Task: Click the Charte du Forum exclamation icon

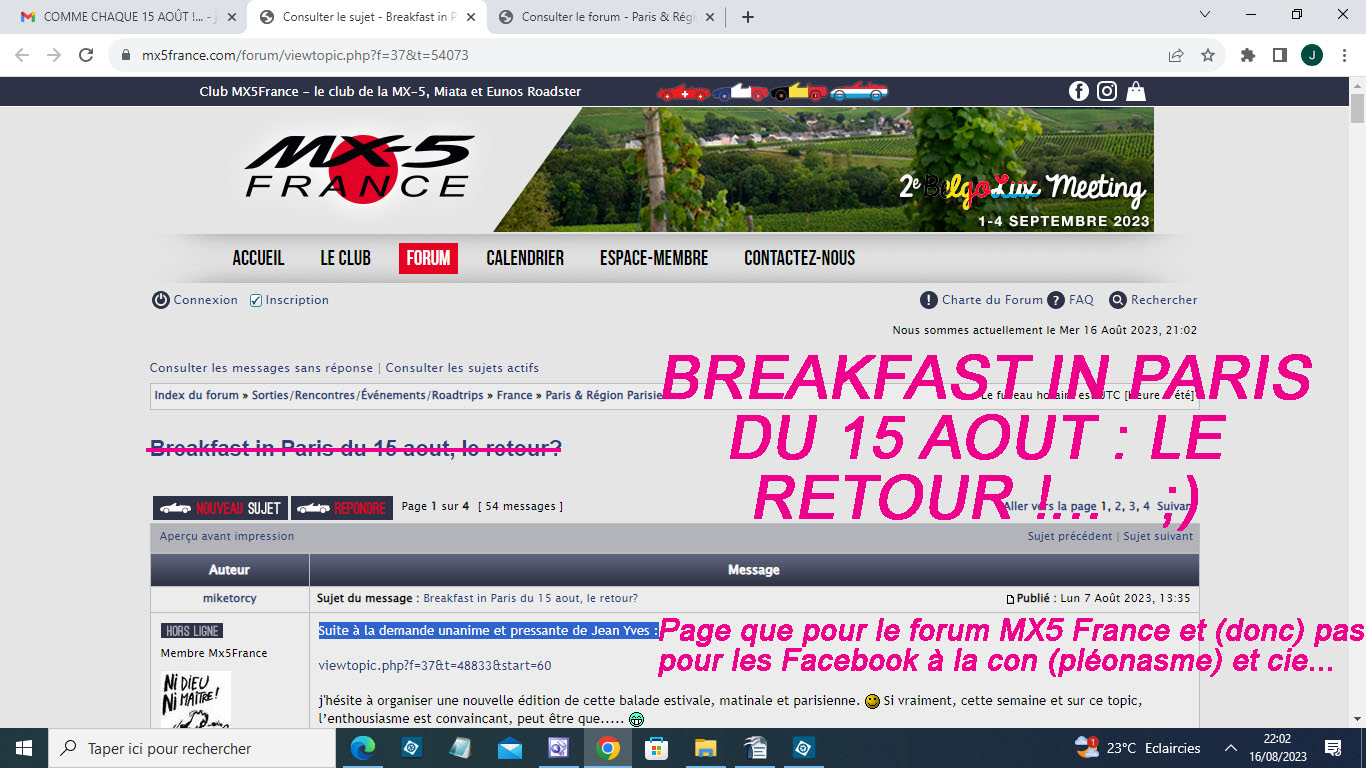Action: (x=928, y=300)
